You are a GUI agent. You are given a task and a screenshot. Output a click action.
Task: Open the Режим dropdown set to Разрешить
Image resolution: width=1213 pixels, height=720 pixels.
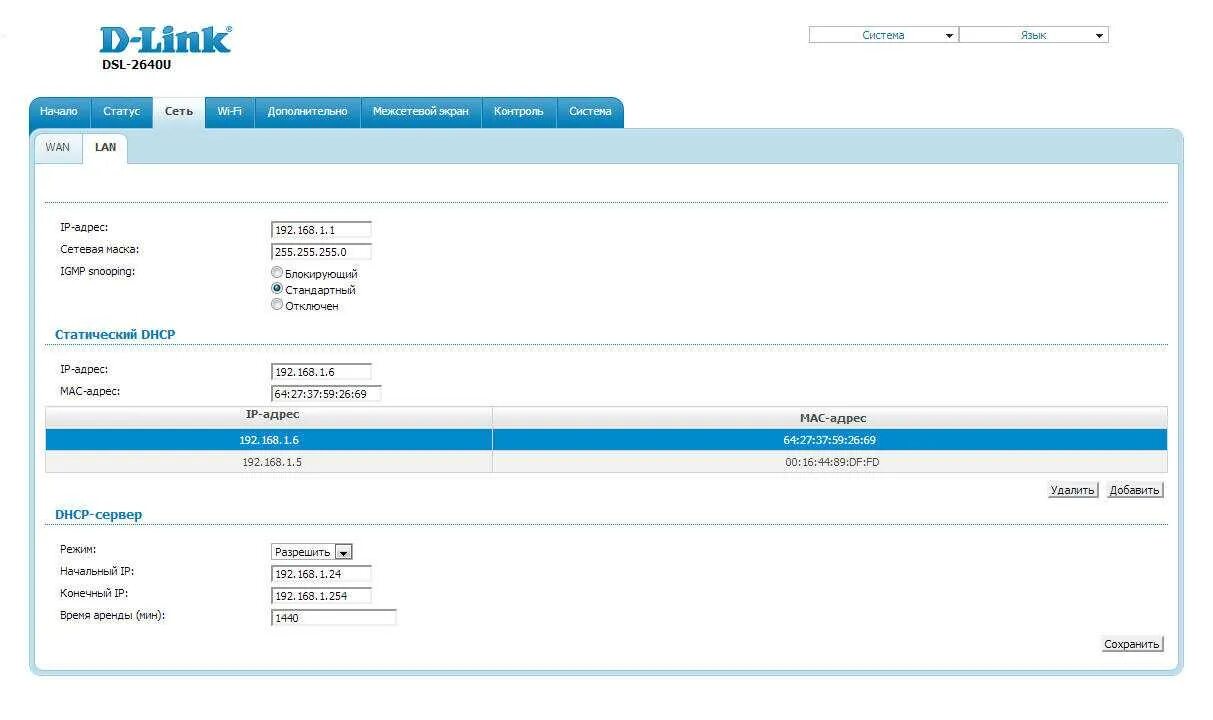pyautogui.click(x=312, y=552)
